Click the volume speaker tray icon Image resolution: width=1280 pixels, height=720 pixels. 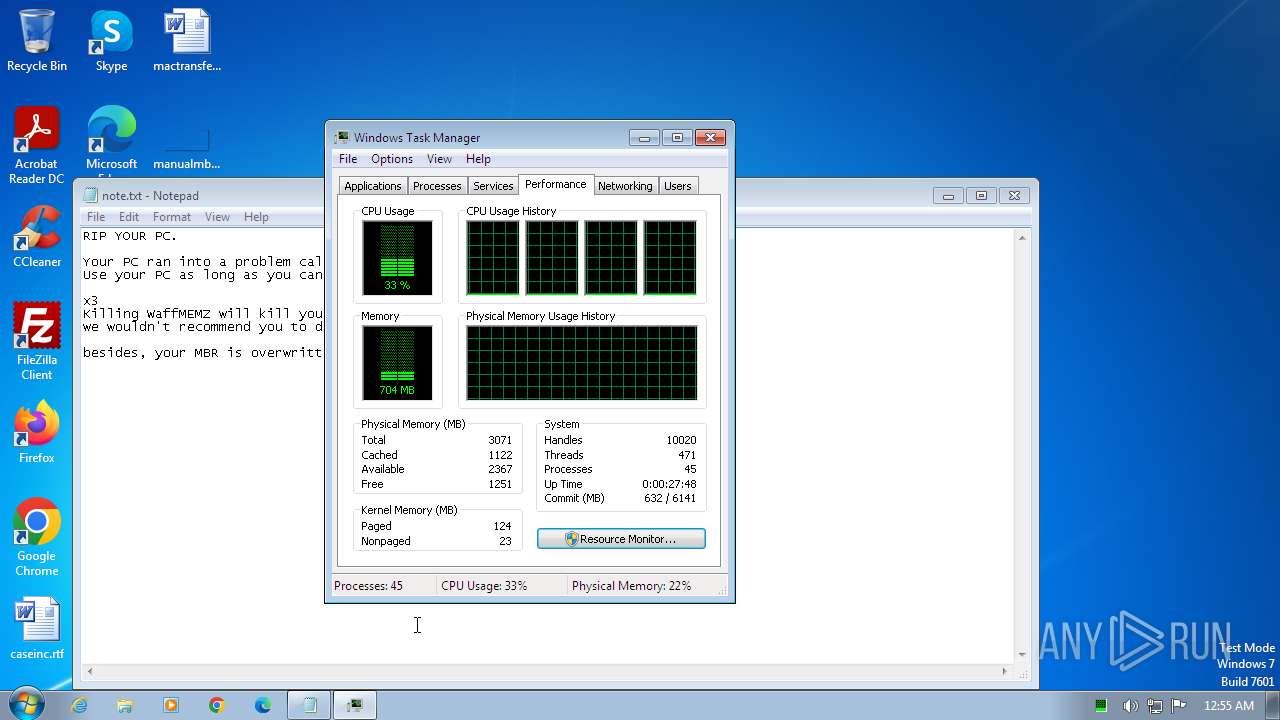pyautogui.click(x=1130, y=705)
